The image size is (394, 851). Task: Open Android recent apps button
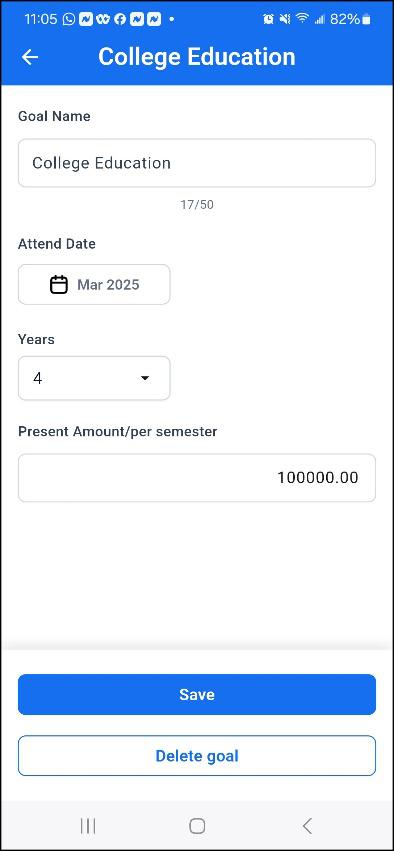click(x=87, y=826)
